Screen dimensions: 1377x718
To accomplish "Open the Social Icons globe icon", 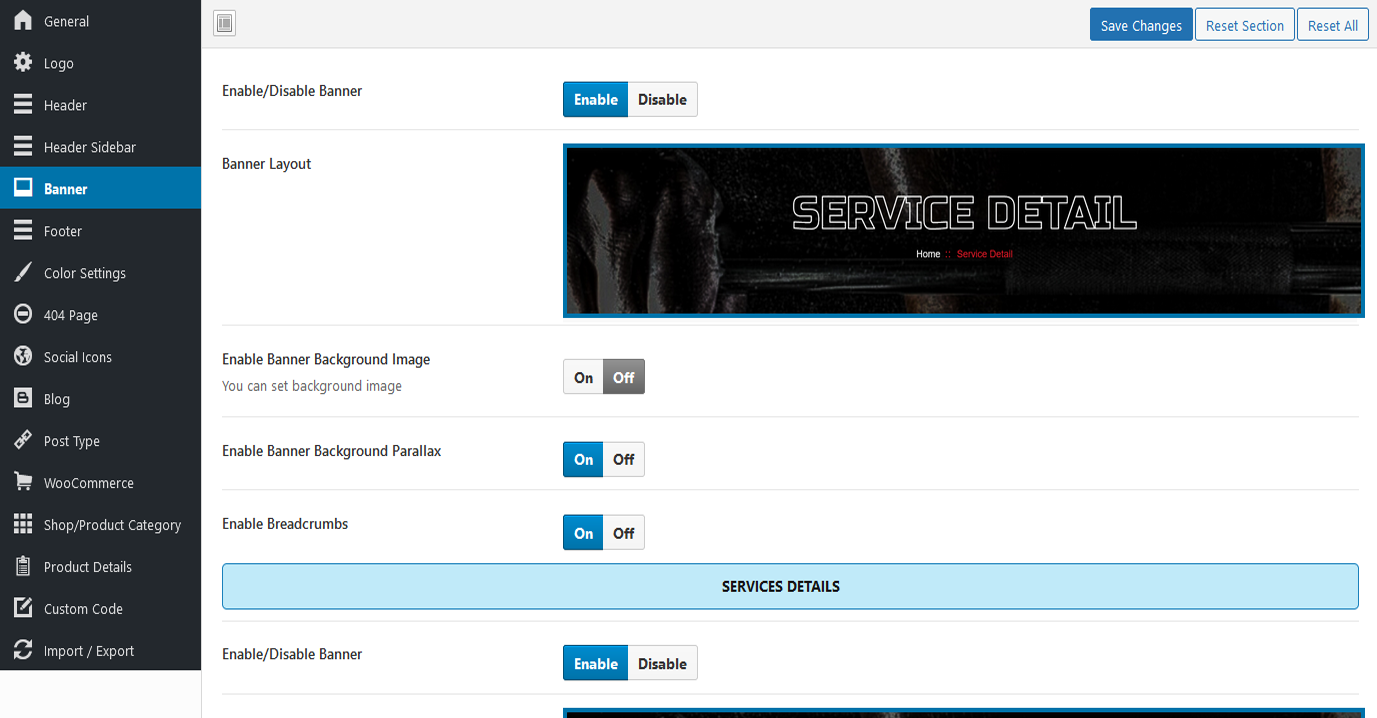I will click(x=22, y=357).
